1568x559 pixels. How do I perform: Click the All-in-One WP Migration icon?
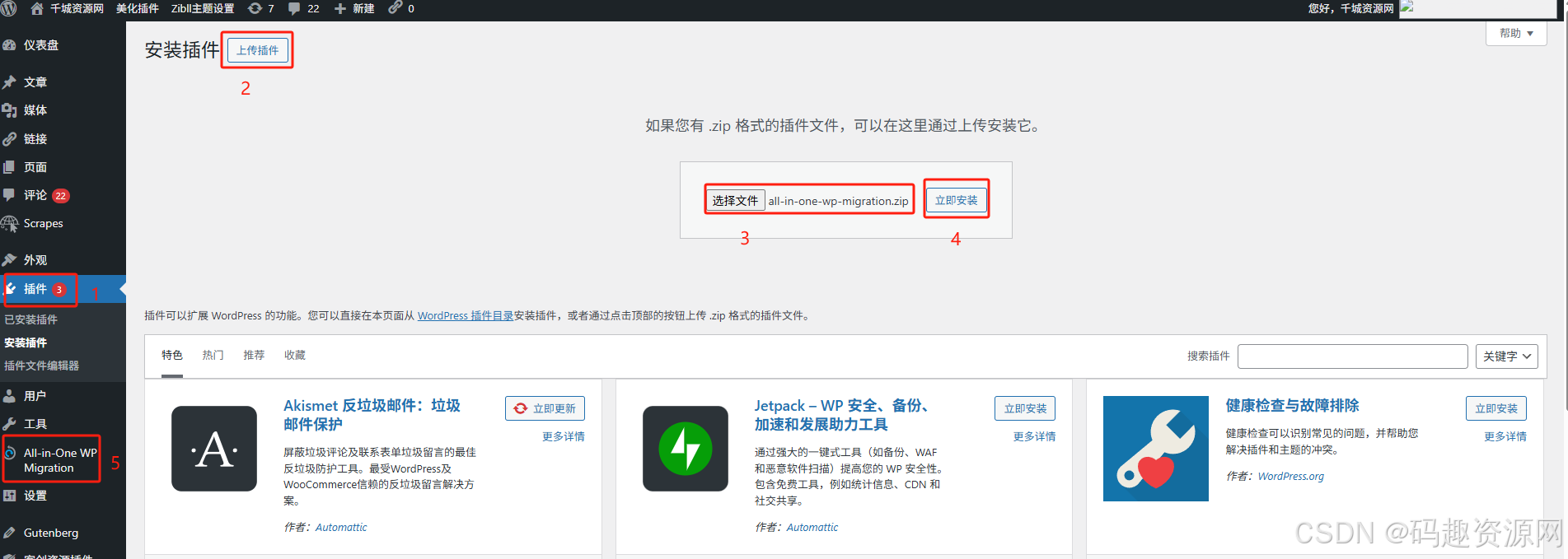tap(10, 453)
